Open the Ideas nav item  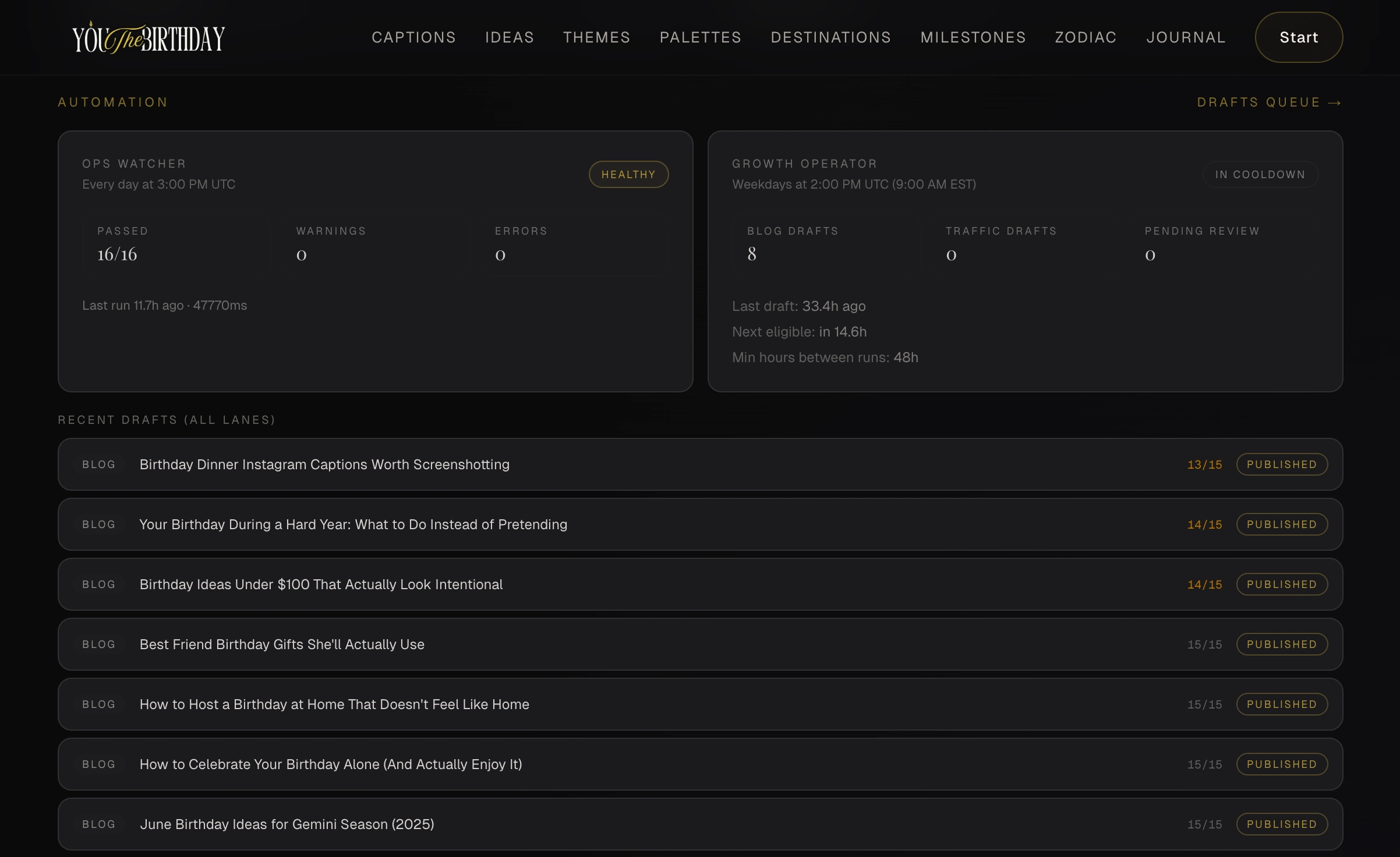tap(510, 37)
